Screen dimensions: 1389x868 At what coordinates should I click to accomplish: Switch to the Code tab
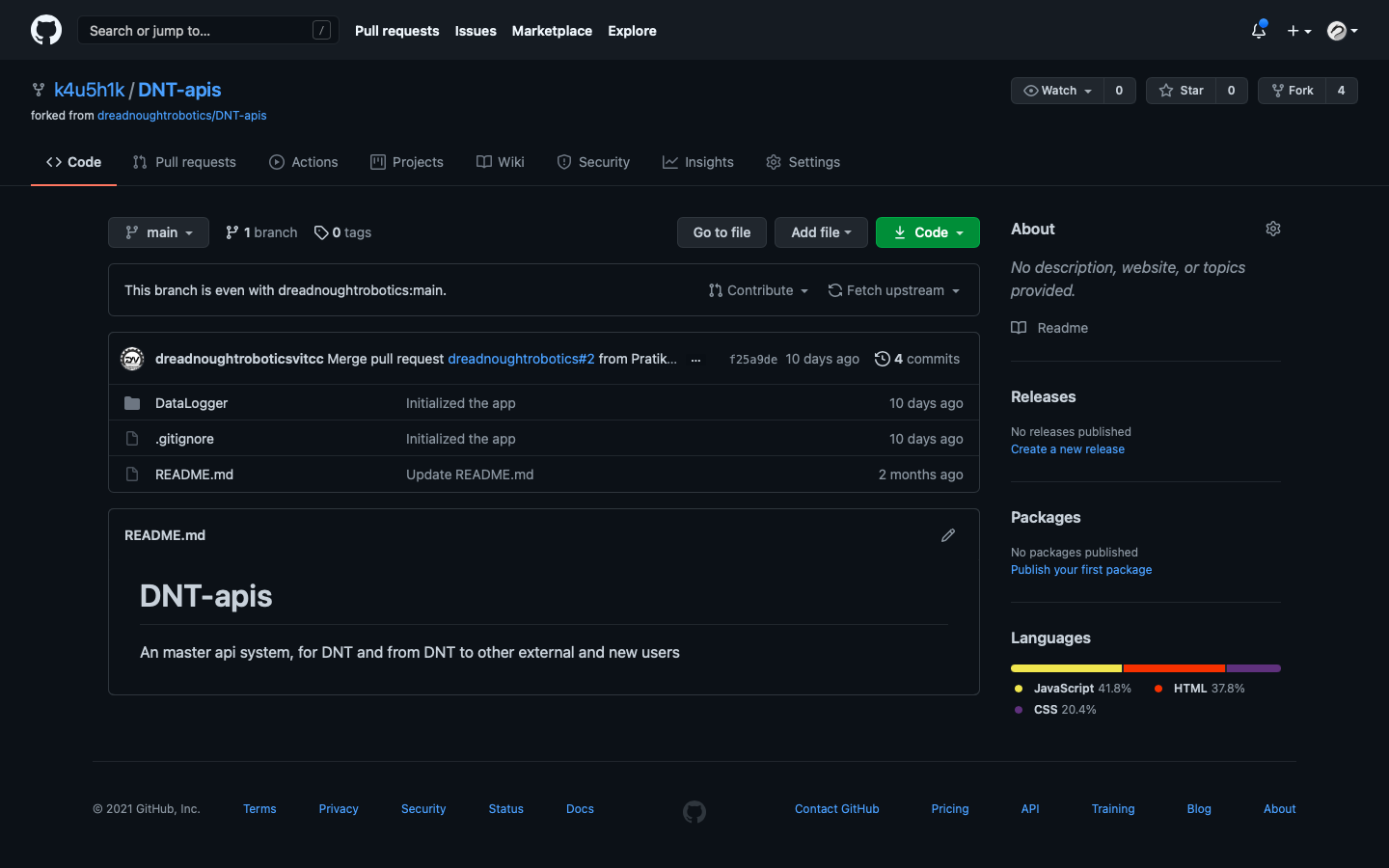73,162
